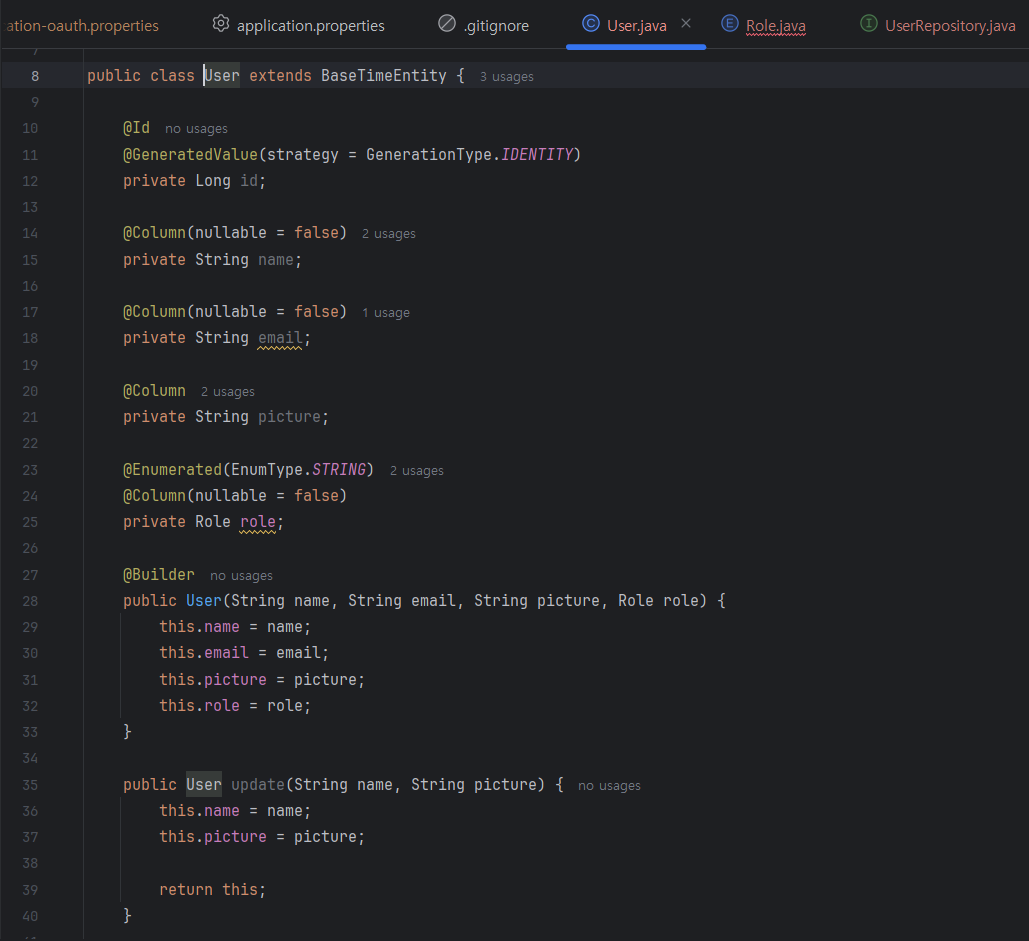Open the 2 usages hint next to bare @Column
Image resolution: width=1029 pixels, height=941 pixels.
(x=228, y=392)
